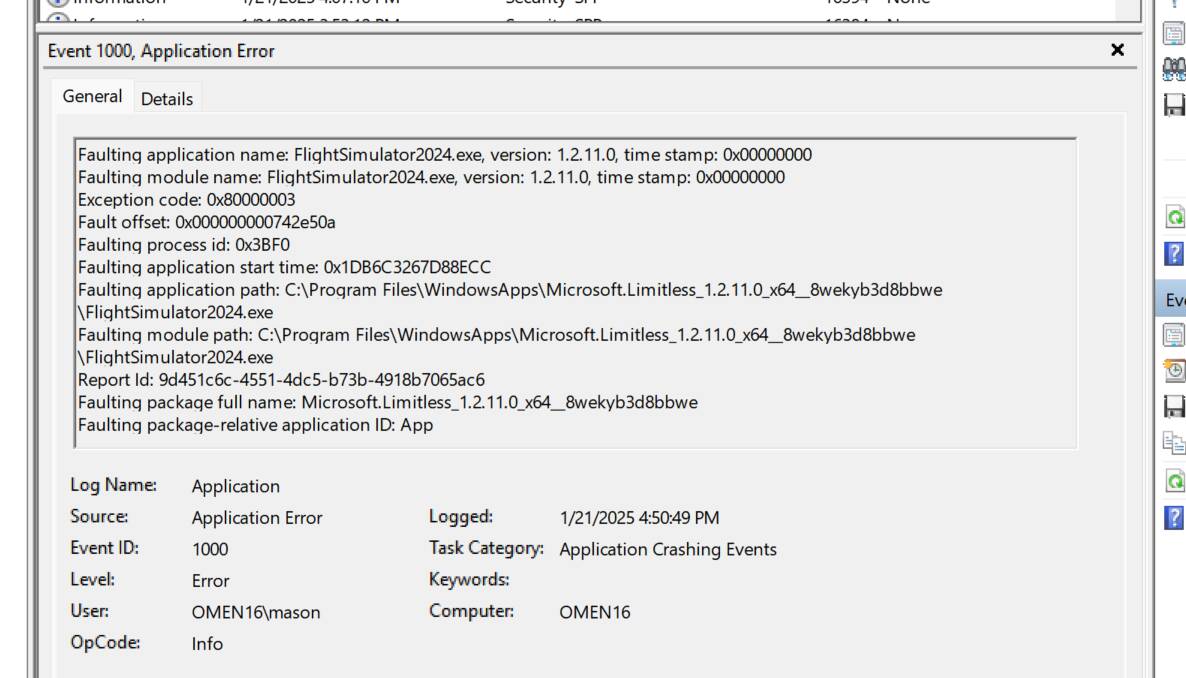Click the Event ID value 1000 field
The width and height of the screenshot is (1186, 678).
(210, 549)
